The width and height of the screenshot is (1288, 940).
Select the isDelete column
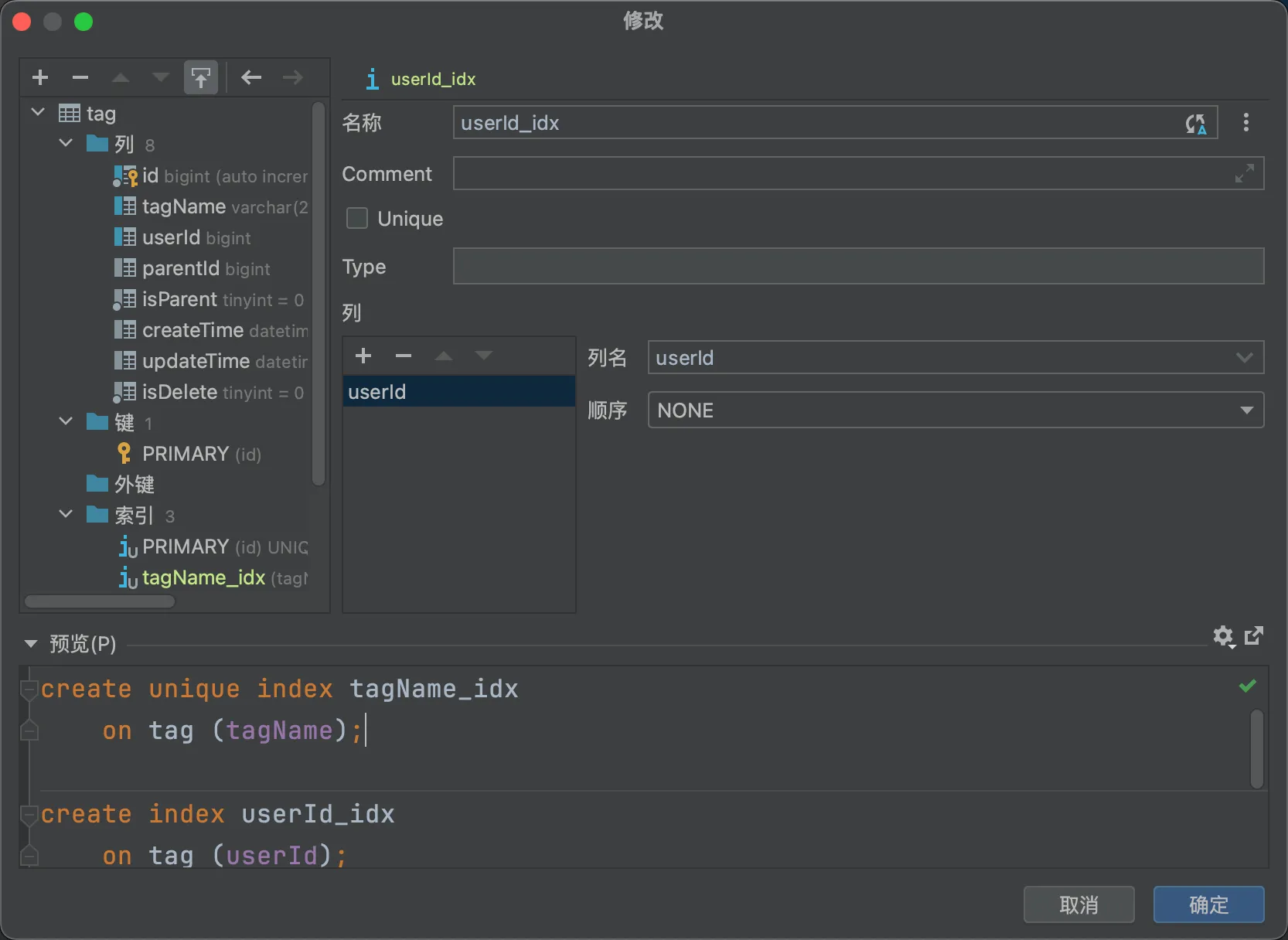209,392
